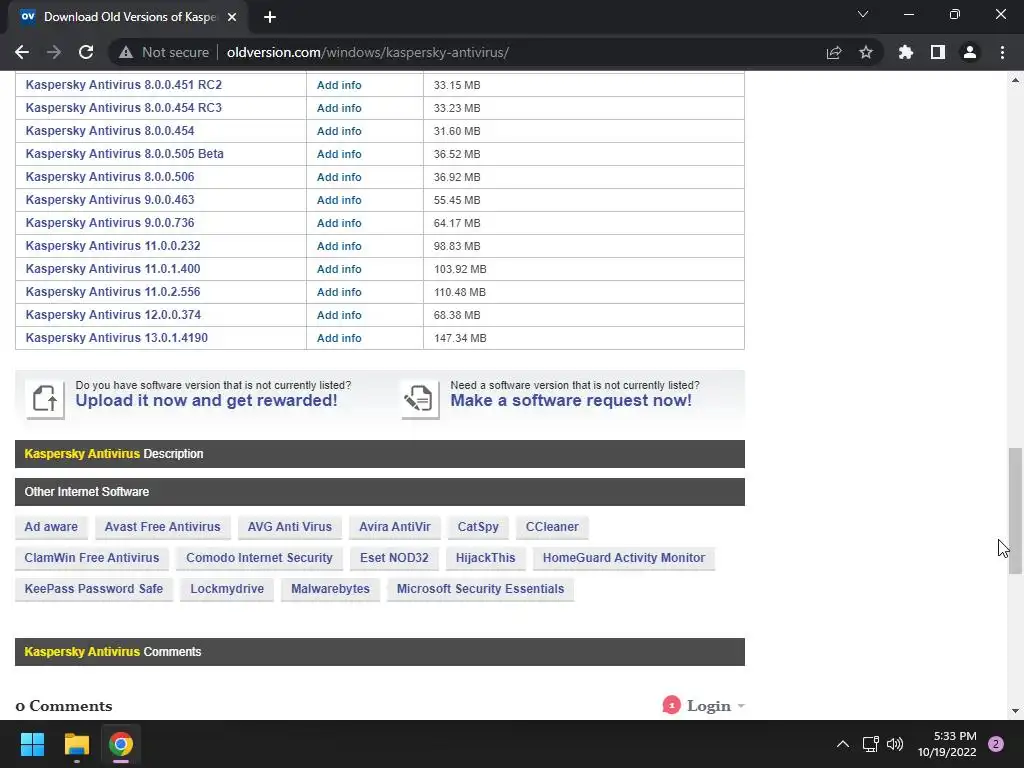The height and width of the screenshot is (768, 1024).
Task: Toggle the browser side panel
Action: [x=938, y=52]
